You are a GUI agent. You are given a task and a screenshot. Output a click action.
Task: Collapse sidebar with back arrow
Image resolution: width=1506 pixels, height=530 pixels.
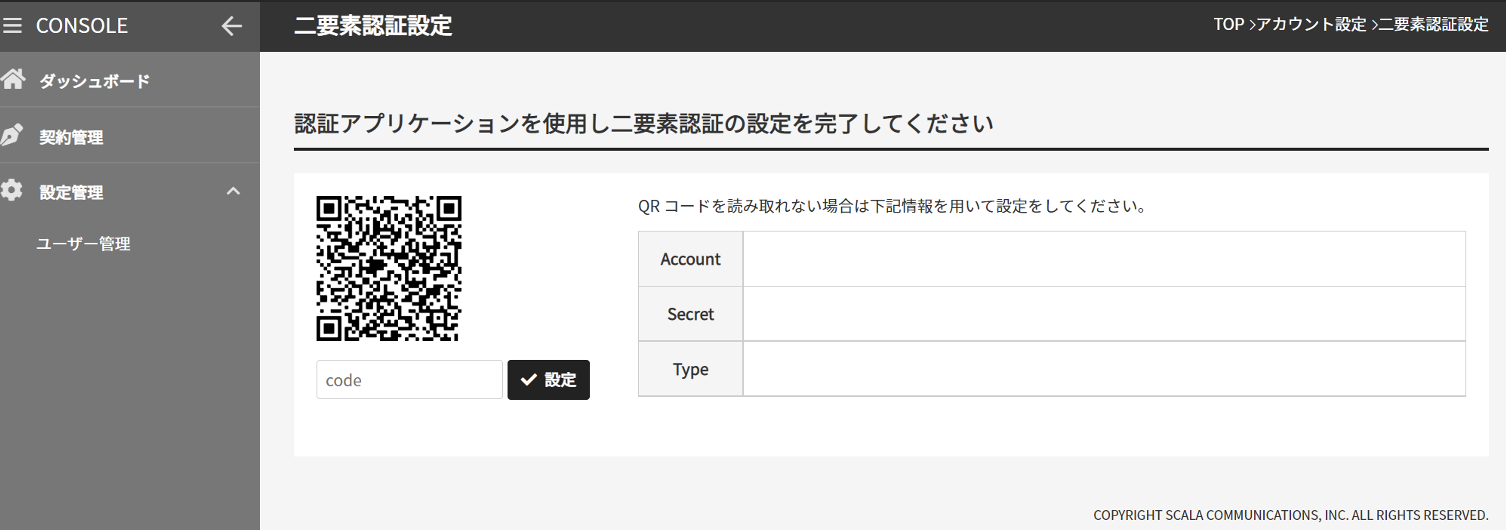(231, 26)
